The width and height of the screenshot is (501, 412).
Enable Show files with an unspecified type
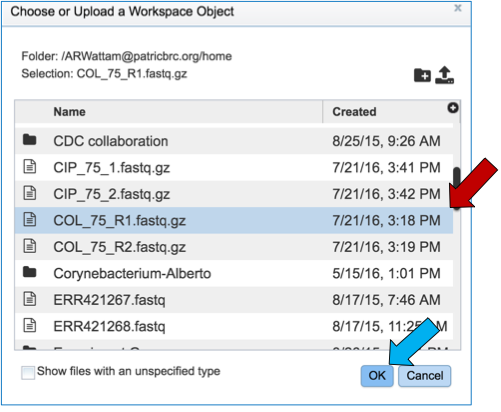click(28, 372)
